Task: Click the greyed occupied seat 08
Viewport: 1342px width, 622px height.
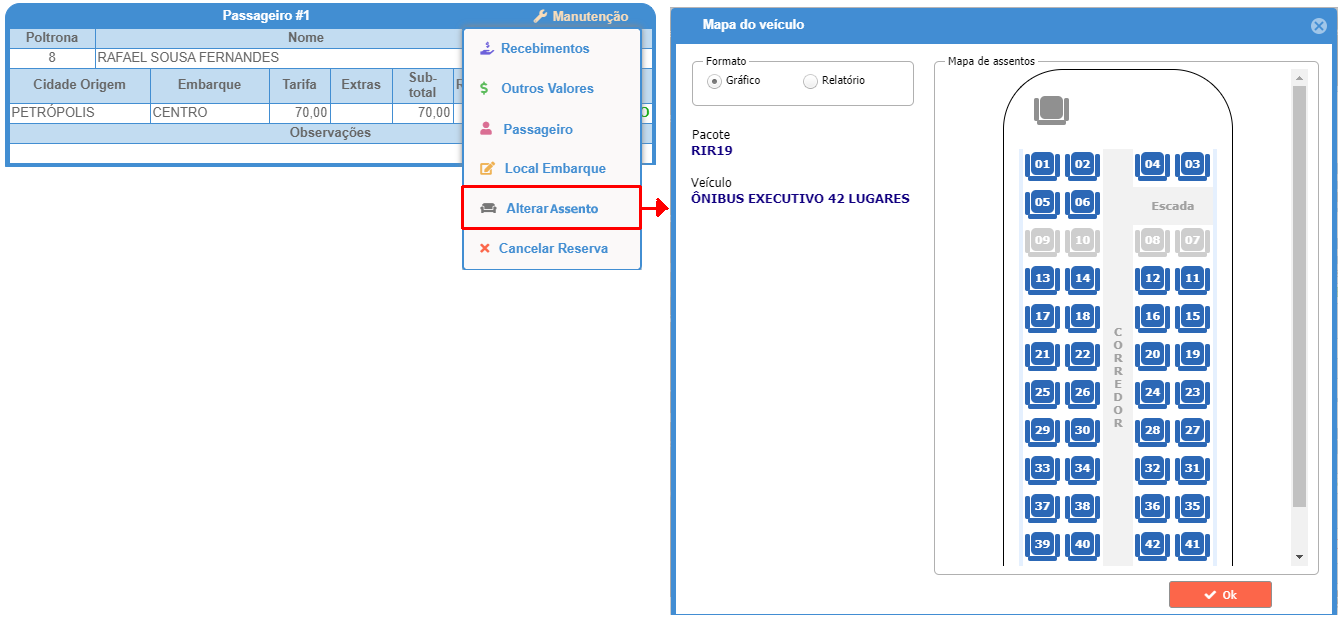Action: (x=1152, y=241)
